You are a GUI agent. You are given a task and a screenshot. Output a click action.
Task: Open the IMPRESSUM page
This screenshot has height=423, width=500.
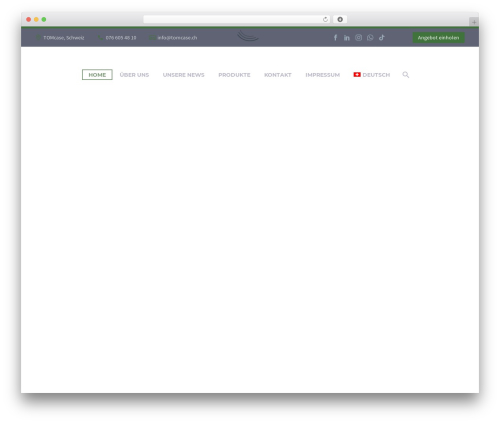(323, 75)
